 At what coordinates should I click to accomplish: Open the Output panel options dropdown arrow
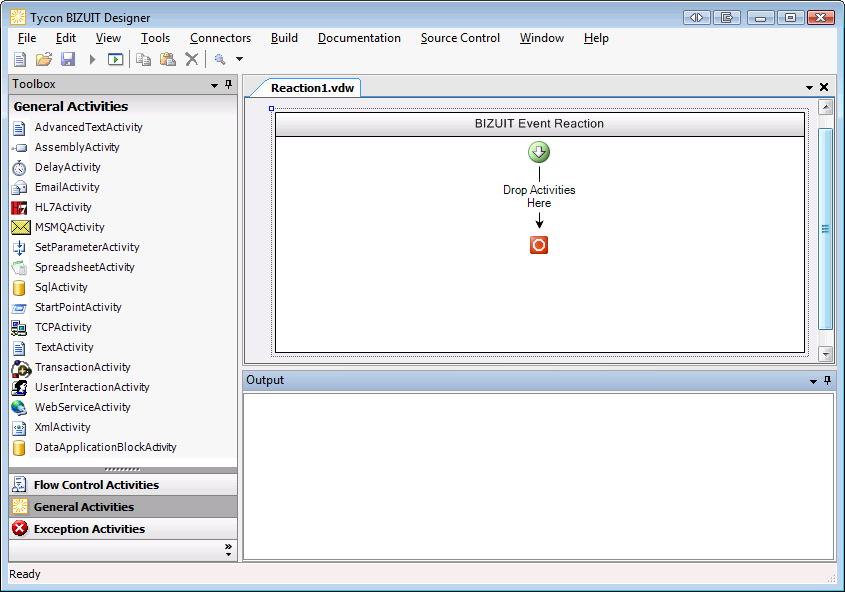point(813,381)
